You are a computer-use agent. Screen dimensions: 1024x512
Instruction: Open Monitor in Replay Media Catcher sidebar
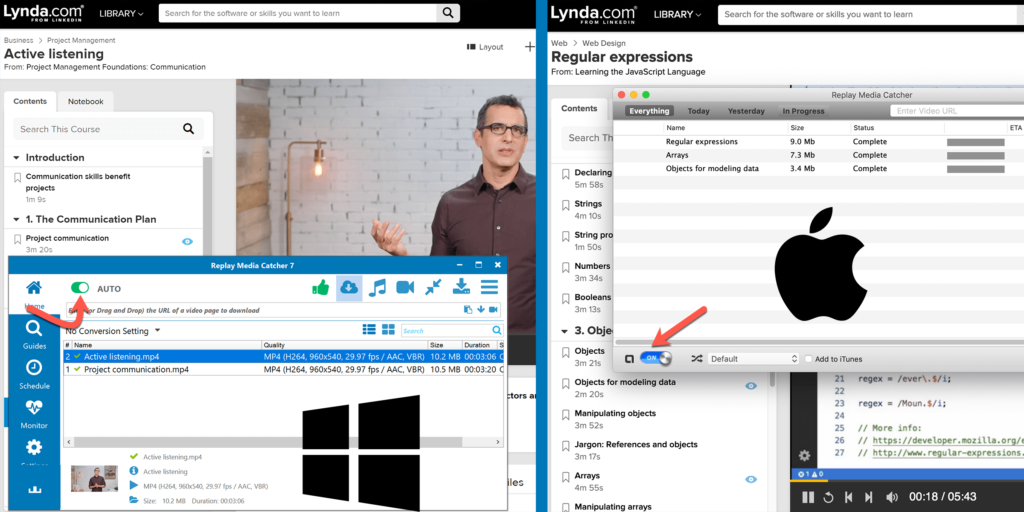[x=34, y=414]
